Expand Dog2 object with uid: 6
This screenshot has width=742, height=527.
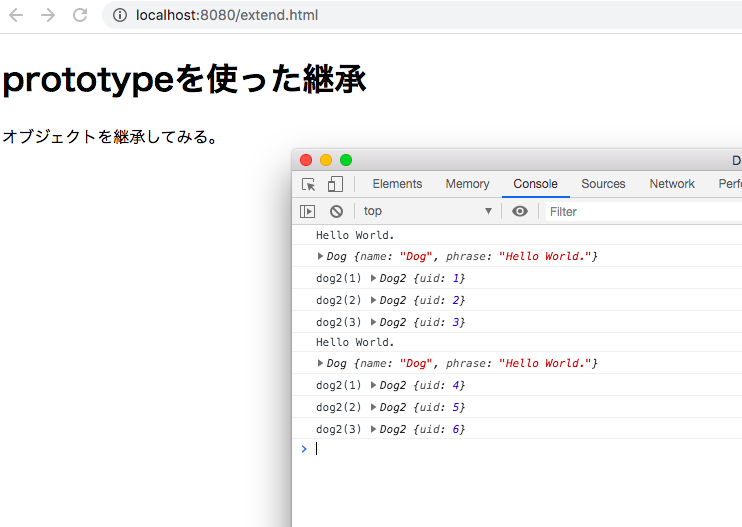[373, 429]
